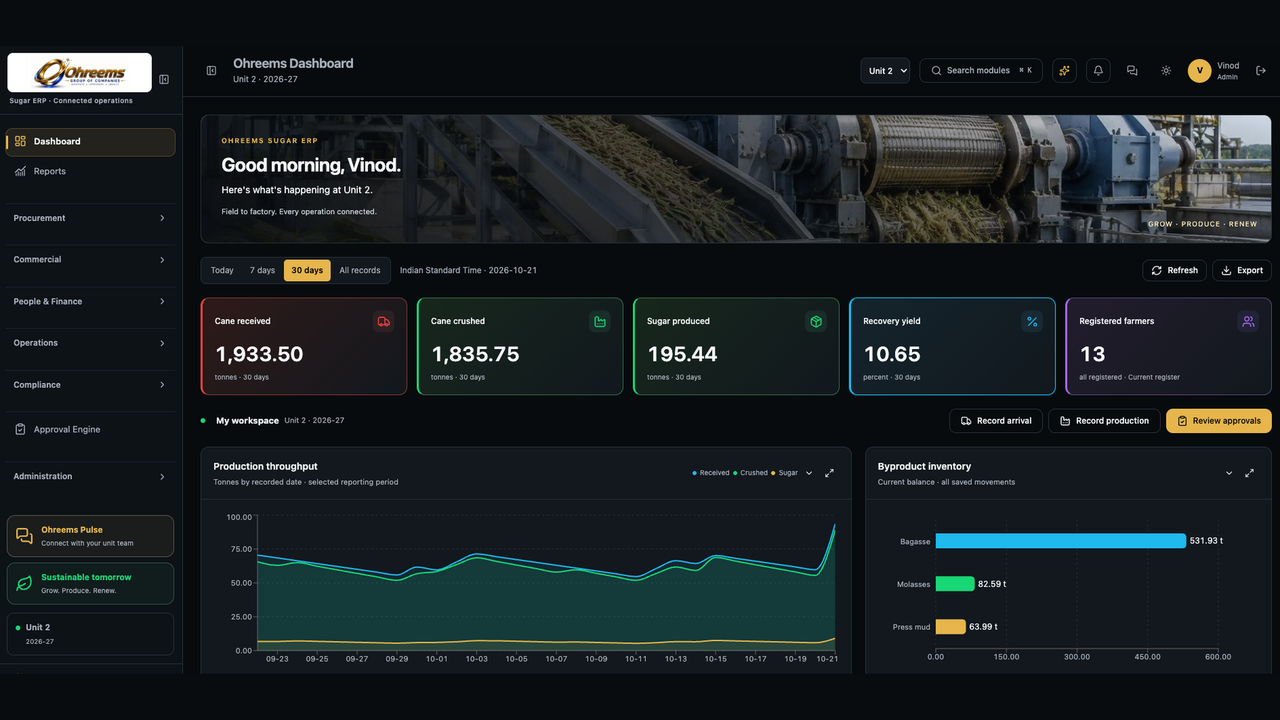Click the green Molasses bar

point(955,584)
